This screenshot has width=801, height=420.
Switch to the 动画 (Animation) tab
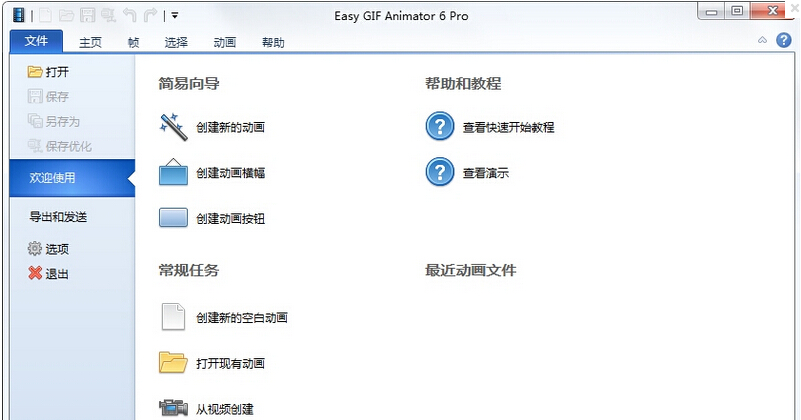[x=225, y=42]
